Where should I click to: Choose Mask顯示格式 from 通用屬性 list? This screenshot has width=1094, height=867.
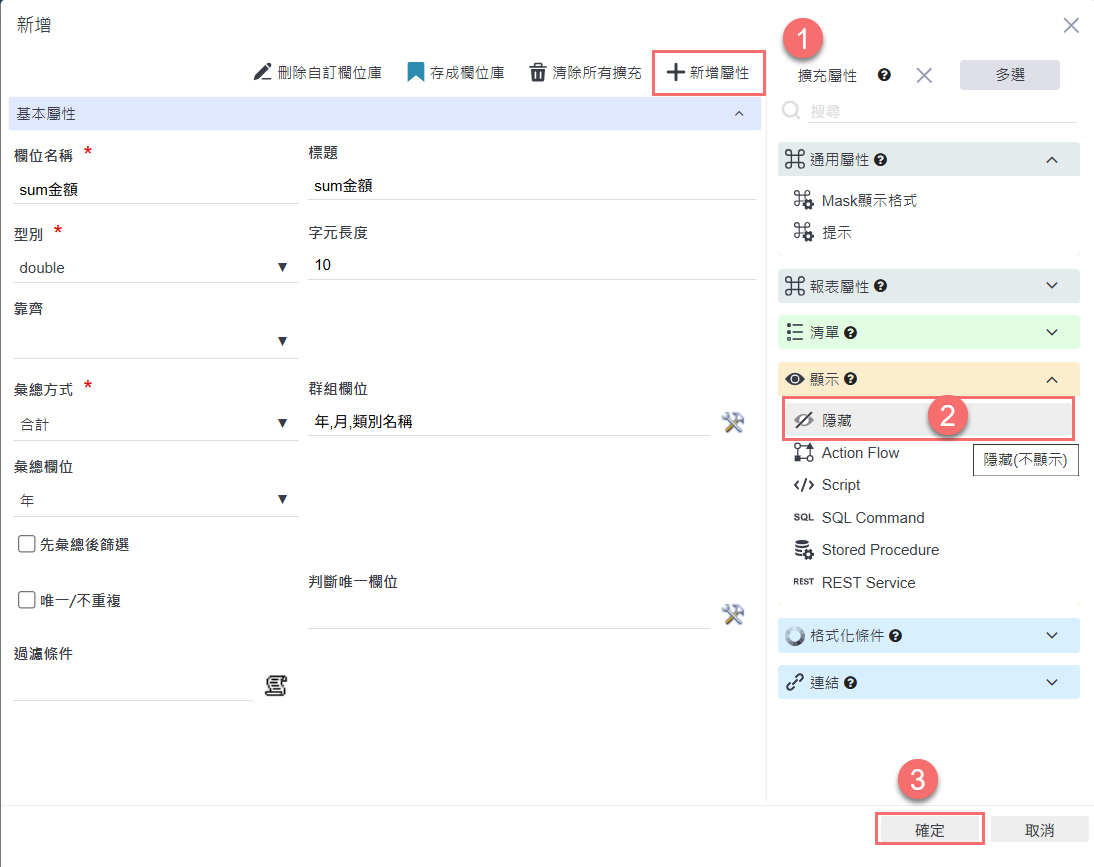868,200
